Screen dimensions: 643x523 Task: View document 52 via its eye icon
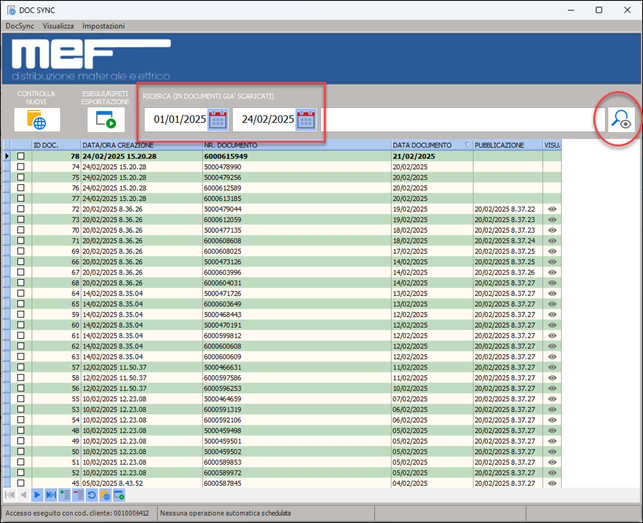click(x=552, y=473)
